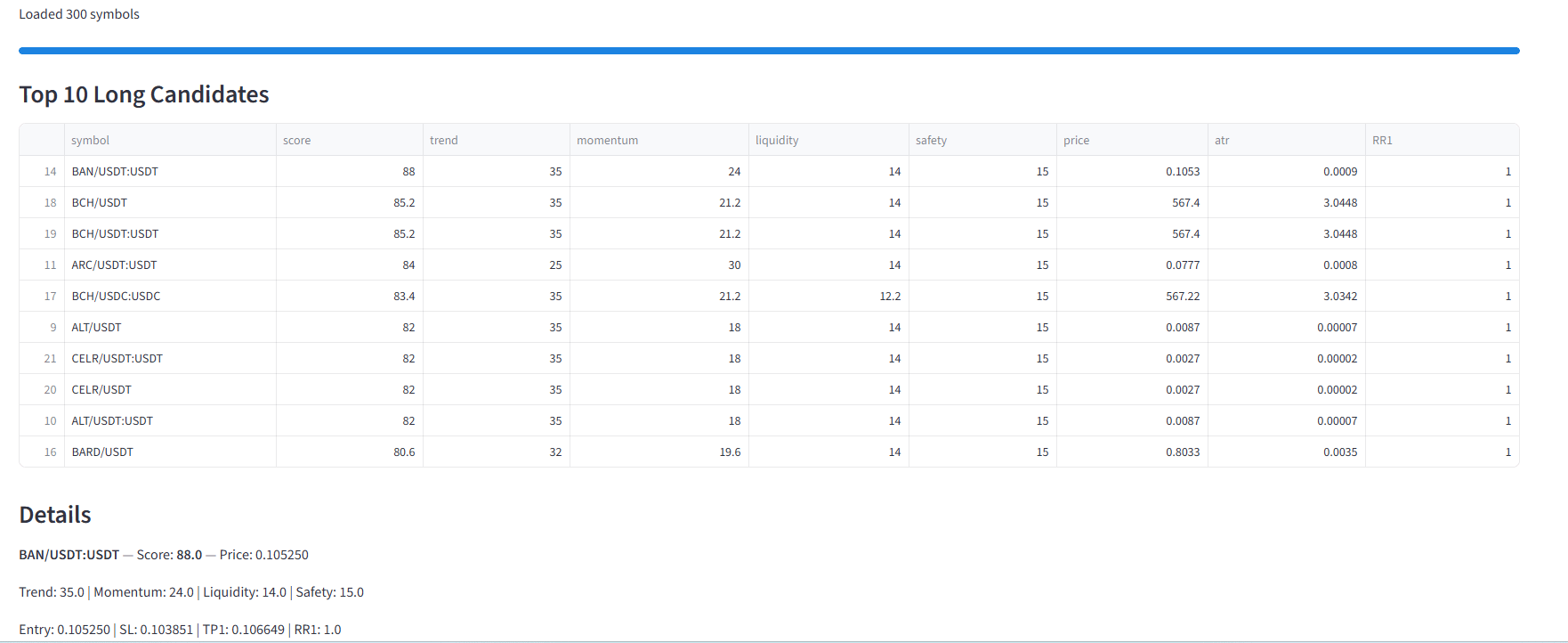
Task: Click row index 14 in the table
Action: (x=50, y=172)
